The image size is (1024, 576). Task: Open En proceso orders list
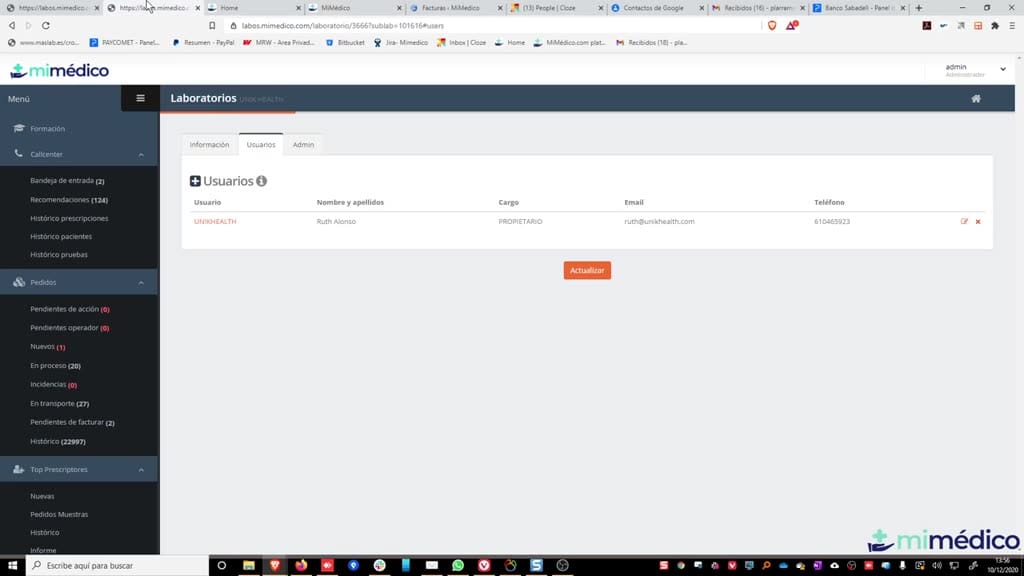click(x=55, y=366)
